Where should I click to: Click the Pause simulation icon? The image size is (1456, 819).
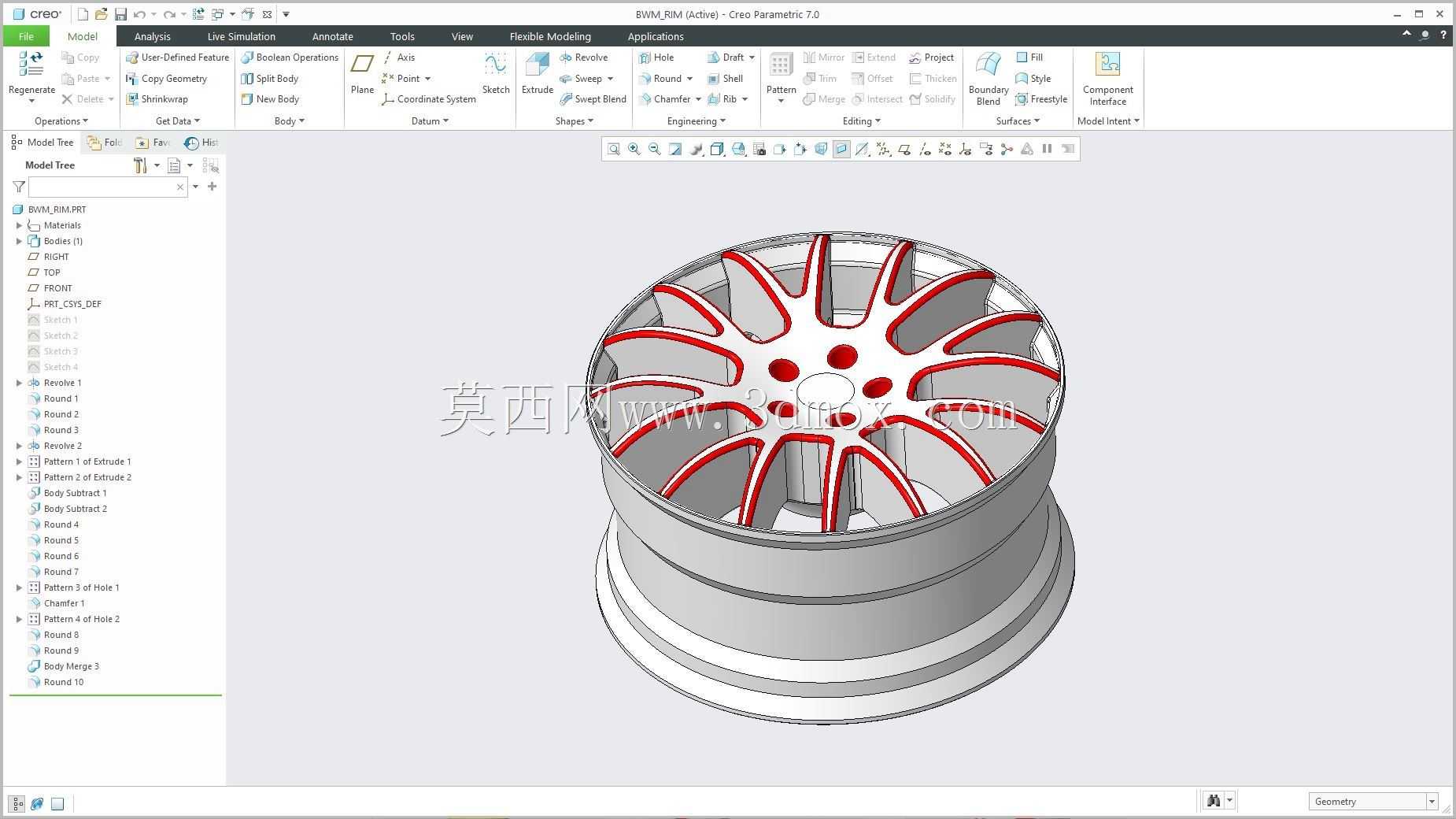click(1047, 149)
